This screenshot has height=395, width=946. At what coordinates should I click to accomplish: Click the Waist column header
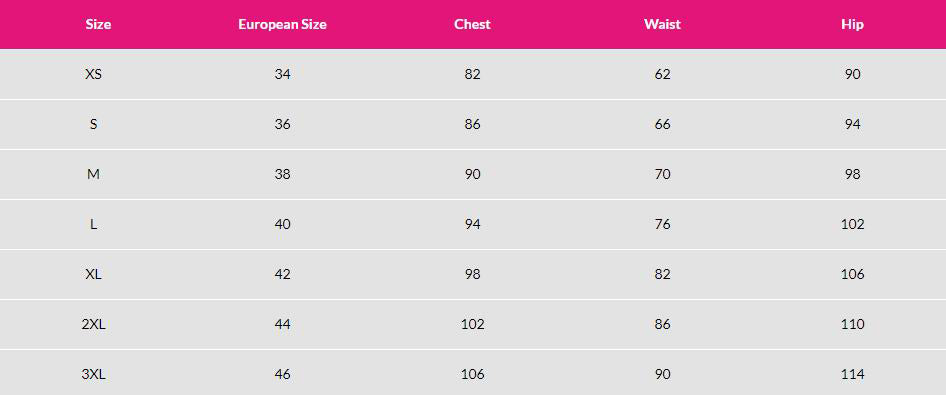pos(662,25)
